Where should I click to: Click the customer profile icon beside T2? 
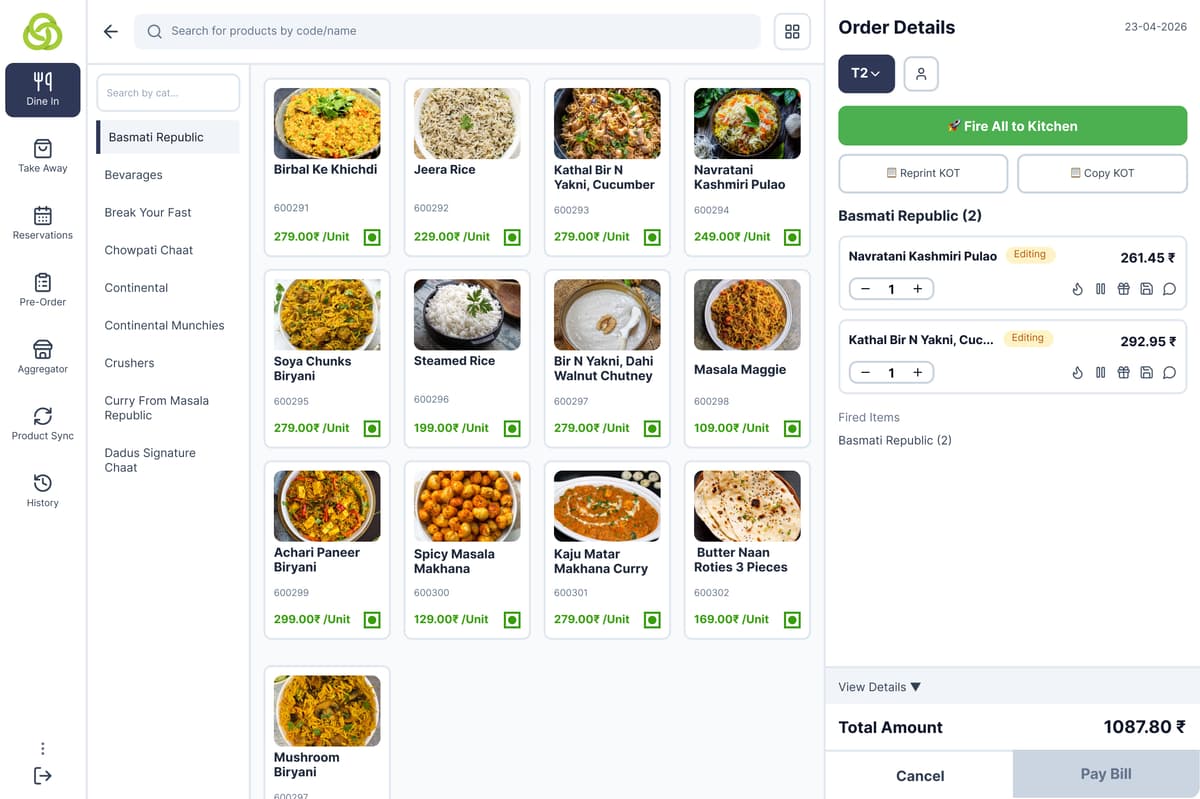921,74
